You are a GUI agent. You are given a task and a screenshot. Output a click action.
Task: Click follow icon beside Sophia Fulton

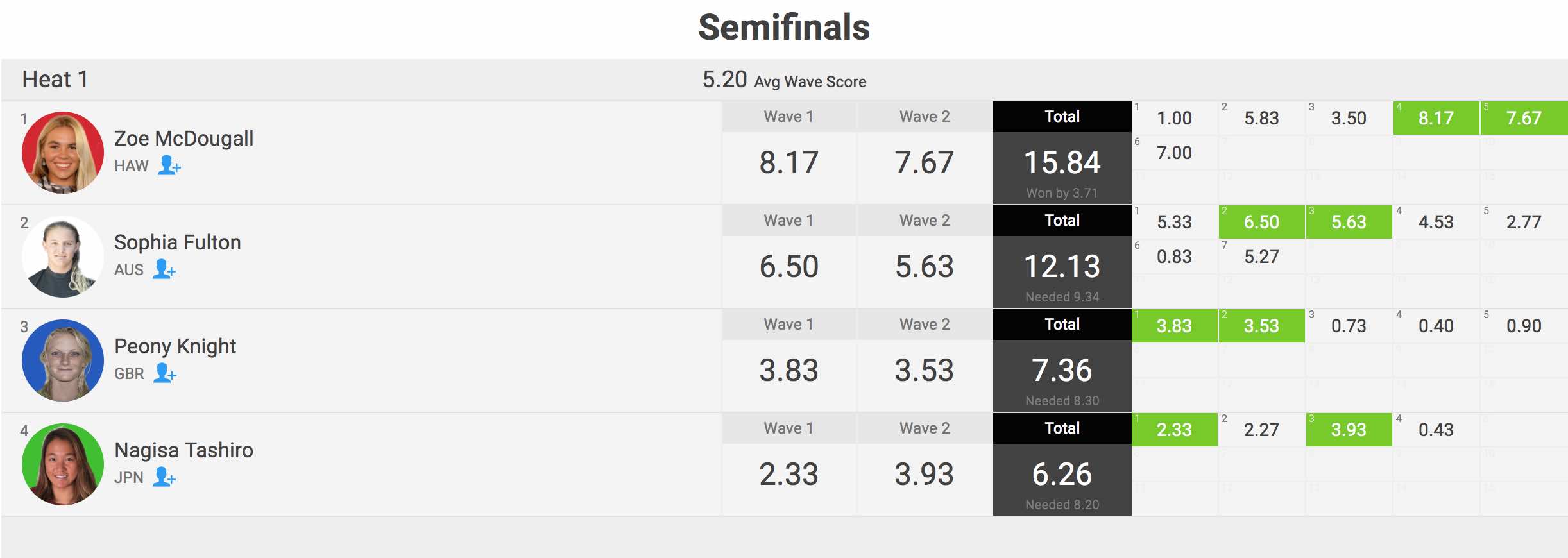coord(164,269)
